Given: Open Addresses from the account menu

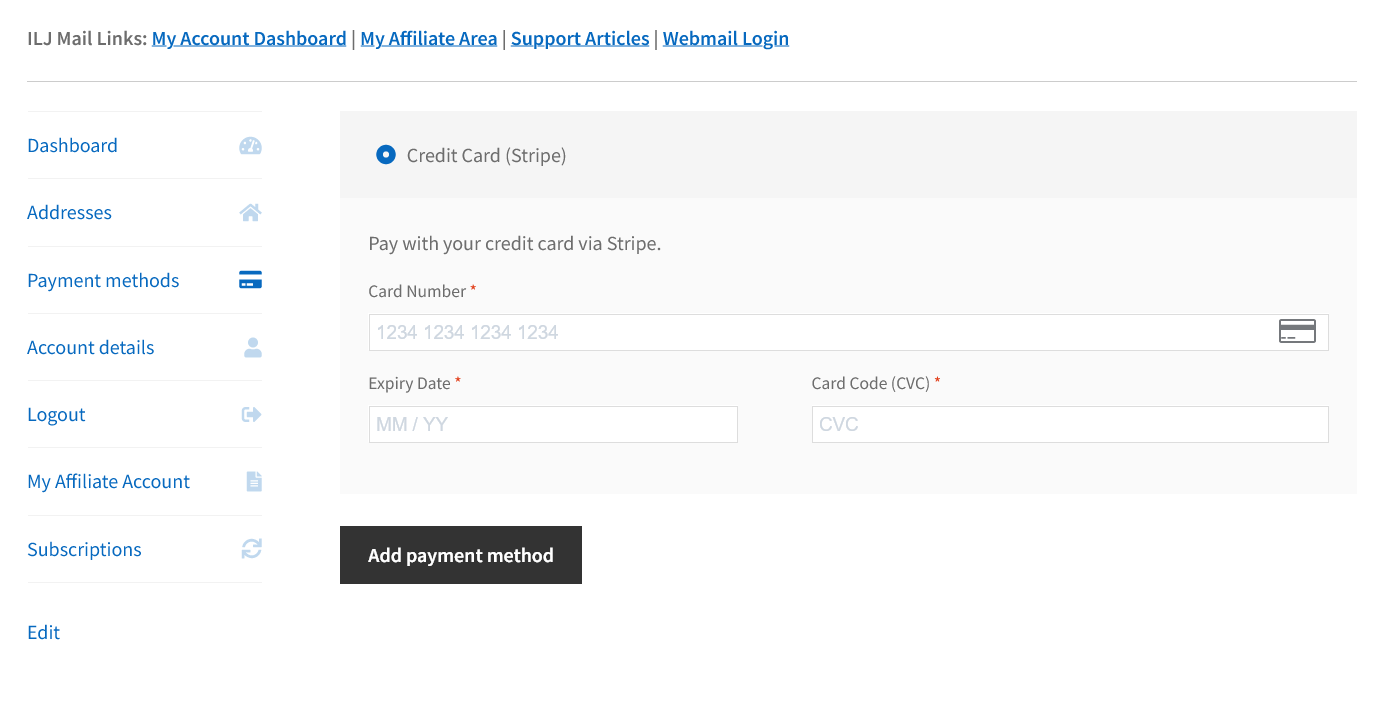Looking at the screenshot, I should pos(69,213).
